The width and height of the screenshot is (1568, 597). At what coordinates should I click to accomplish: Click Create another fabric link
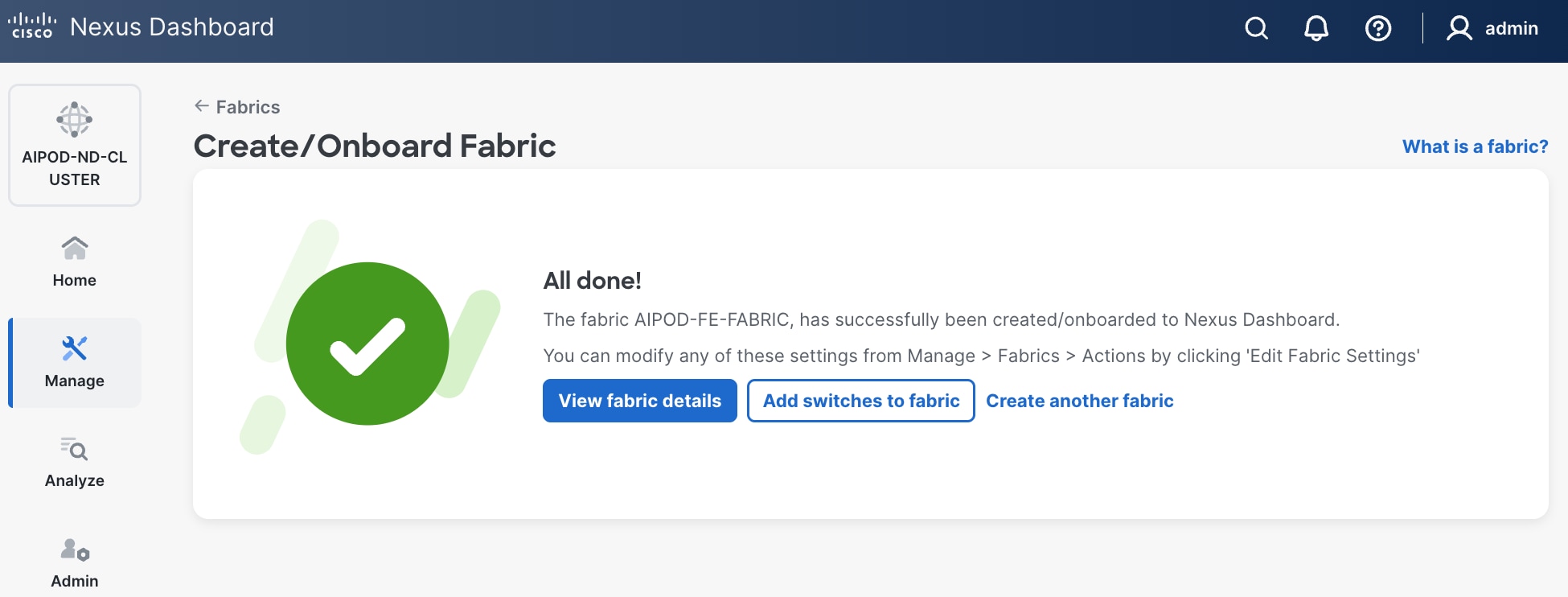click(1080, 401)
